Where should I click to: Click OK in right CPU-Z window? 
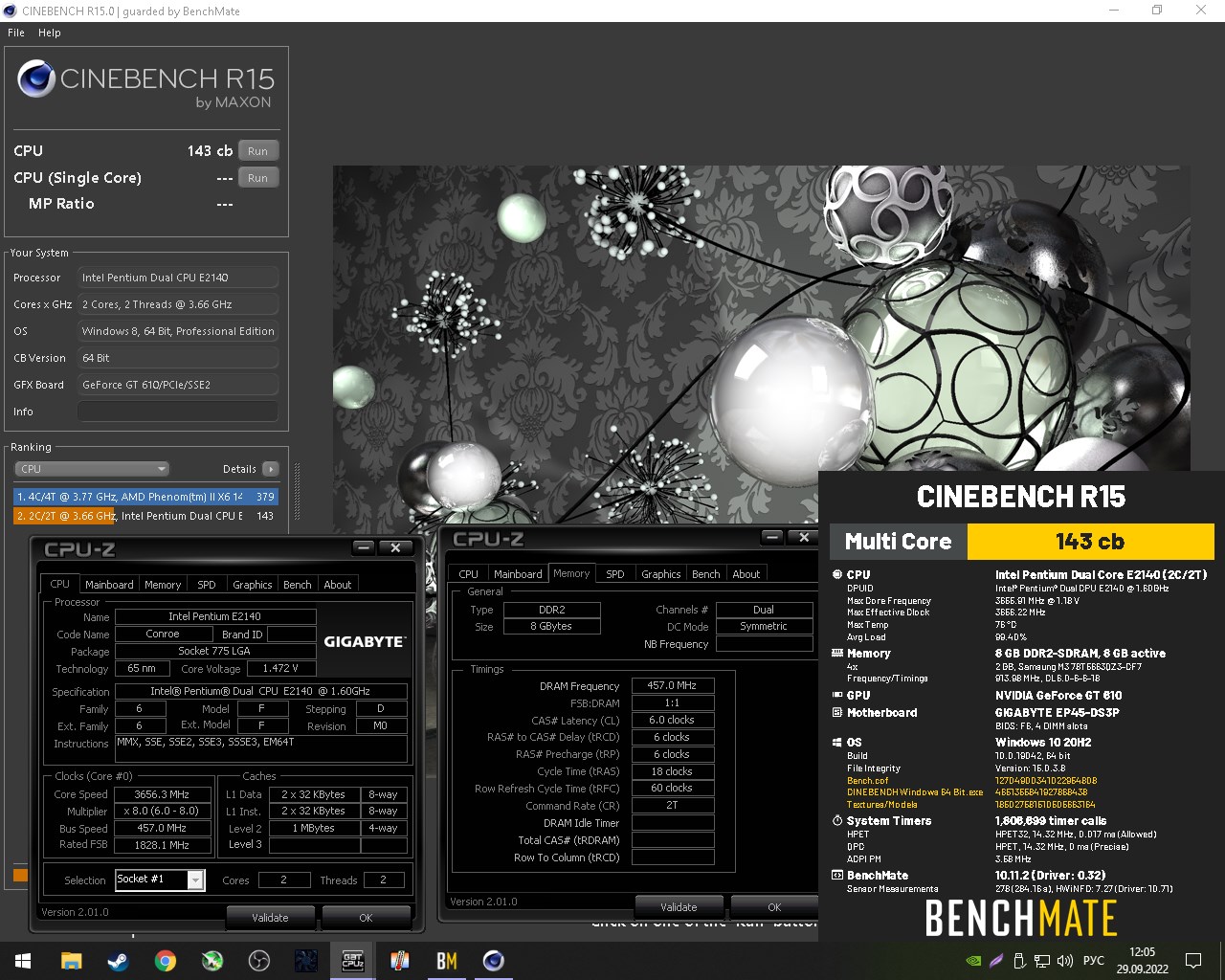pos(774,907)
